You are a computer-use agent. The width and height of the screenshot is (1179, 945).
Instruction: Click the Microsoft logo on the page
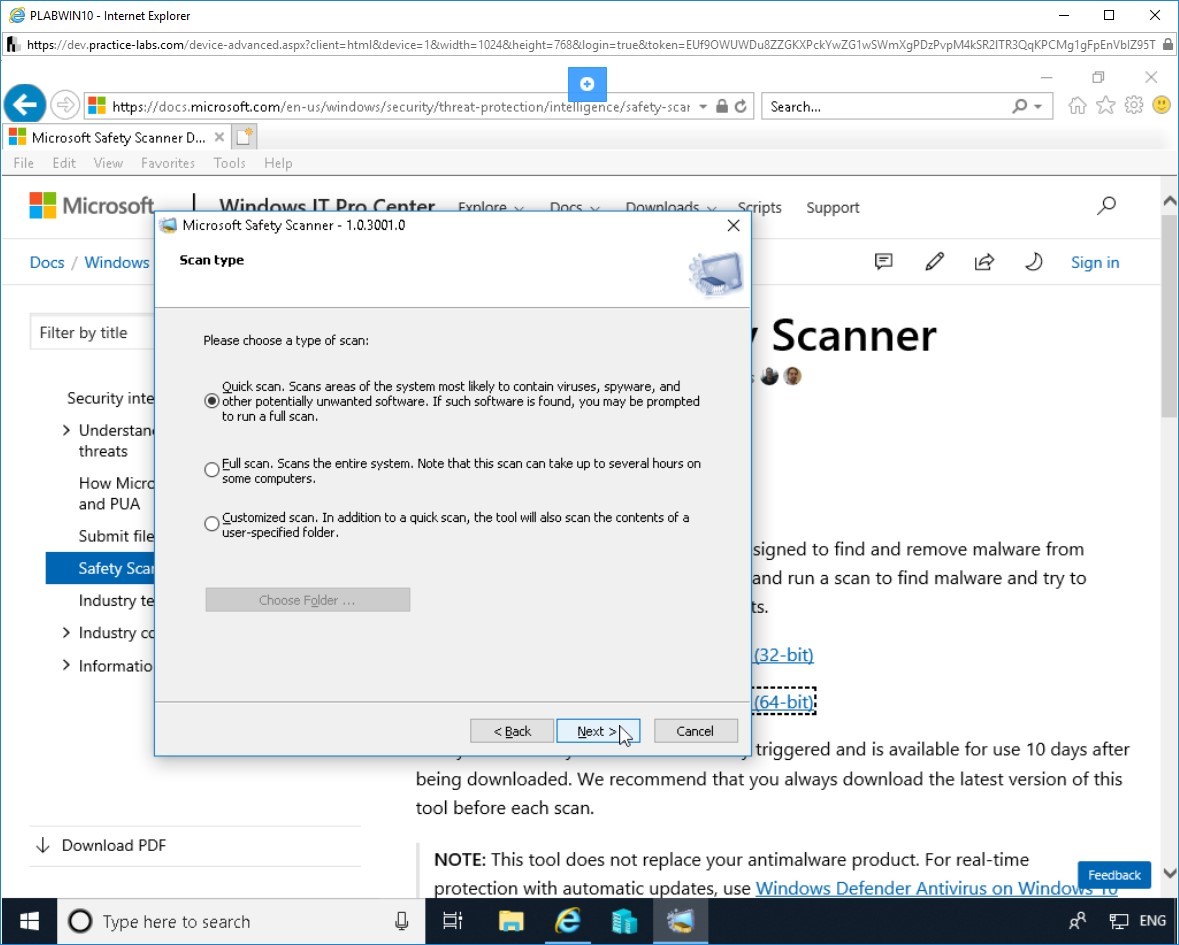[92, 205]
